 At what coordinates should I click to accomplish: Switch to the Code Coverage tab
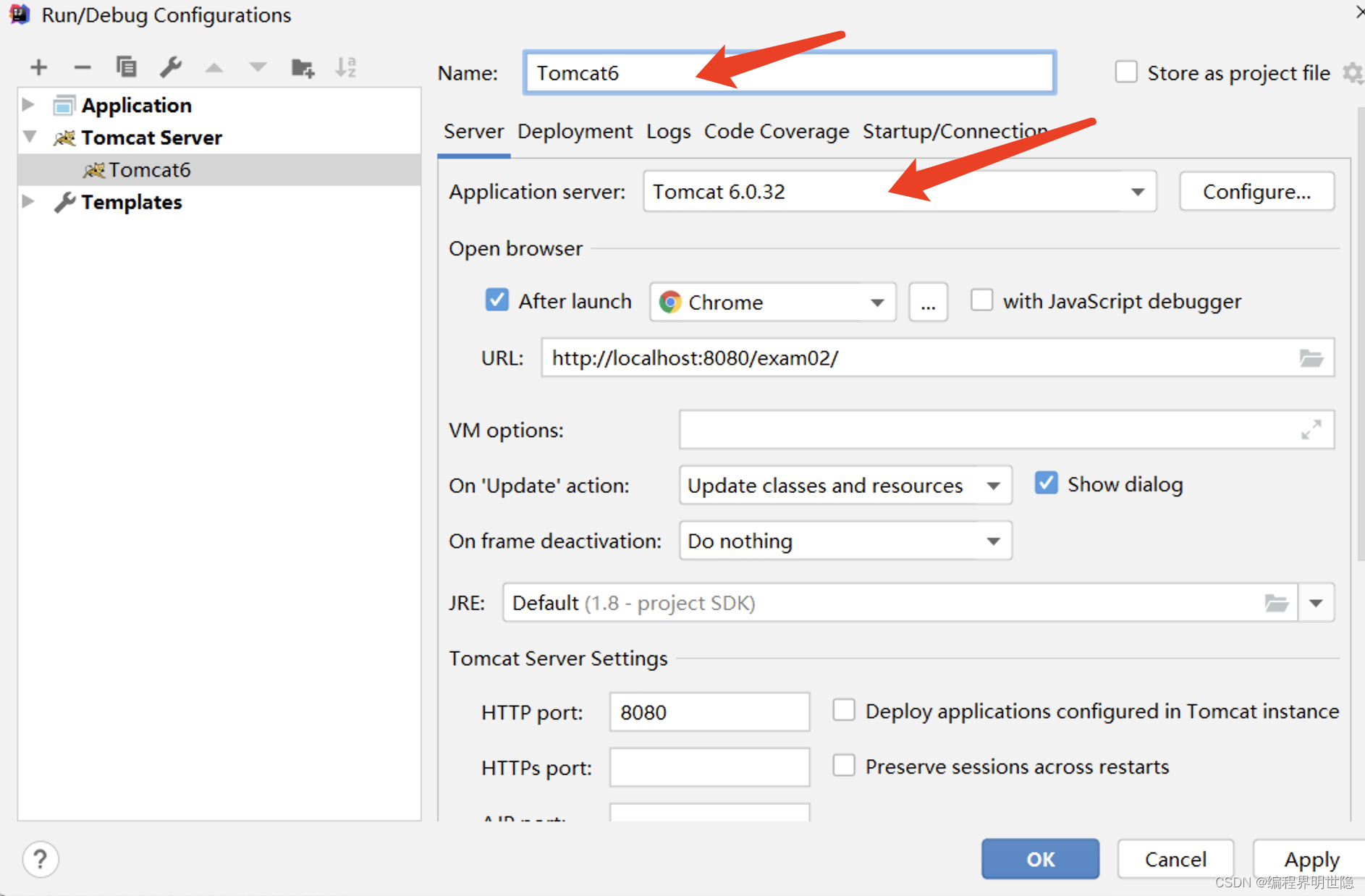(x=777, y=132)
